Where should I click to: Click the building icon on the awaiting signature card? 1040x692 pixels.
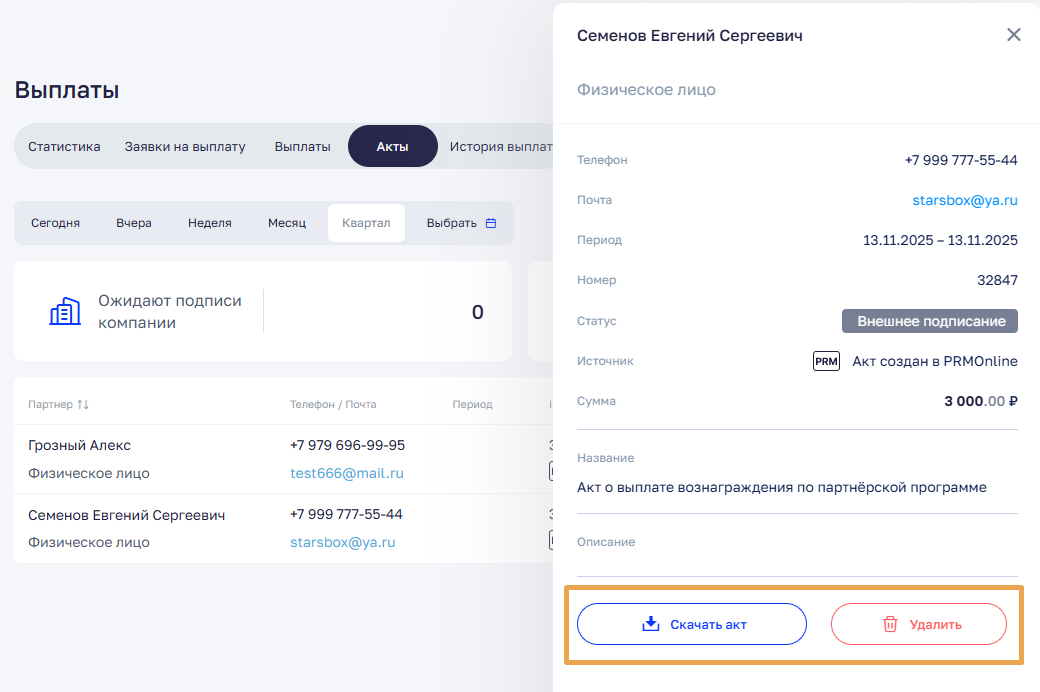(65, 312)
